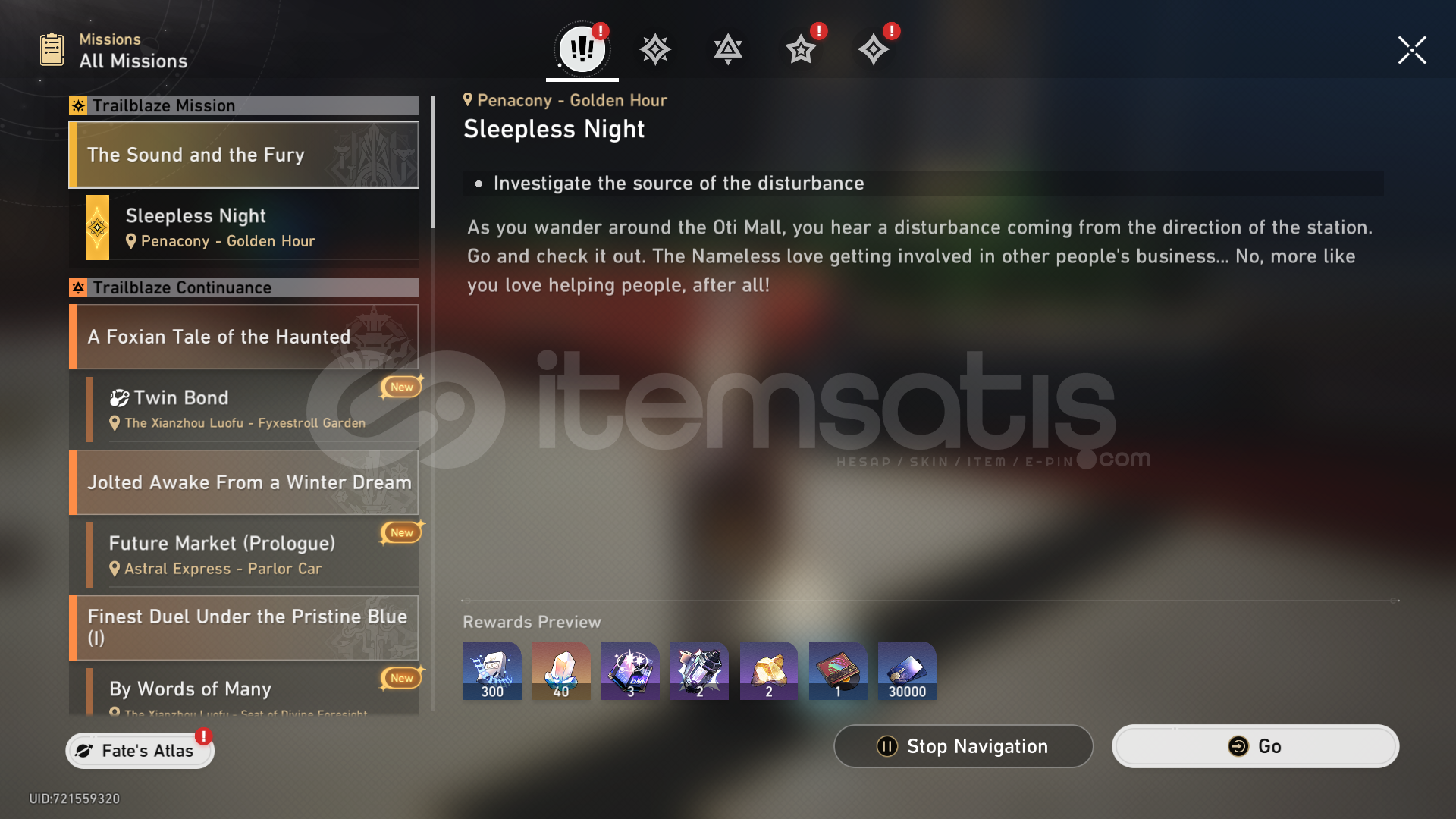Select the Companion Mission diamond icon tab
Viewport: 1456px width, 819px height.
tap(873, 50)
